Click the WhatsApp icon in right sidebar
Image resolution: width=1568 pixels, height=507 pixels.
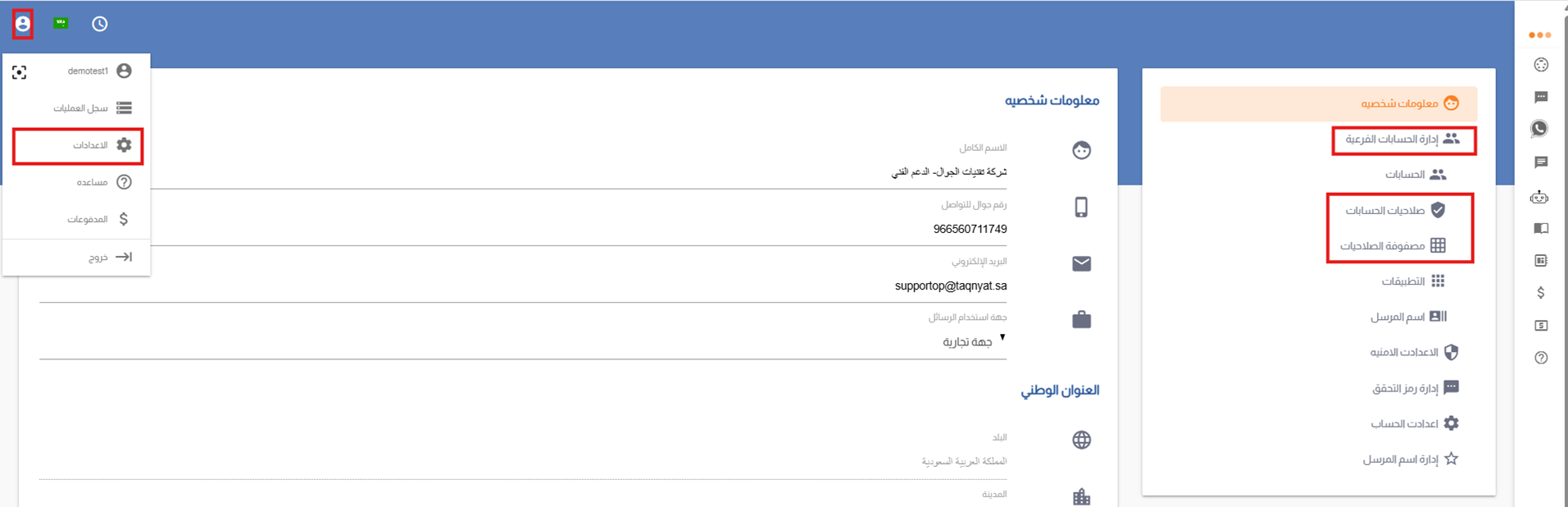pos(1540,129)
